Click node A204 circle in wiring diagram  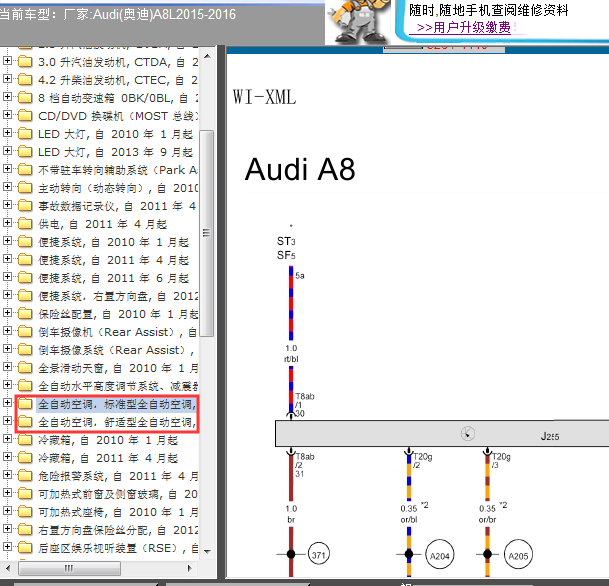[440, 555]
